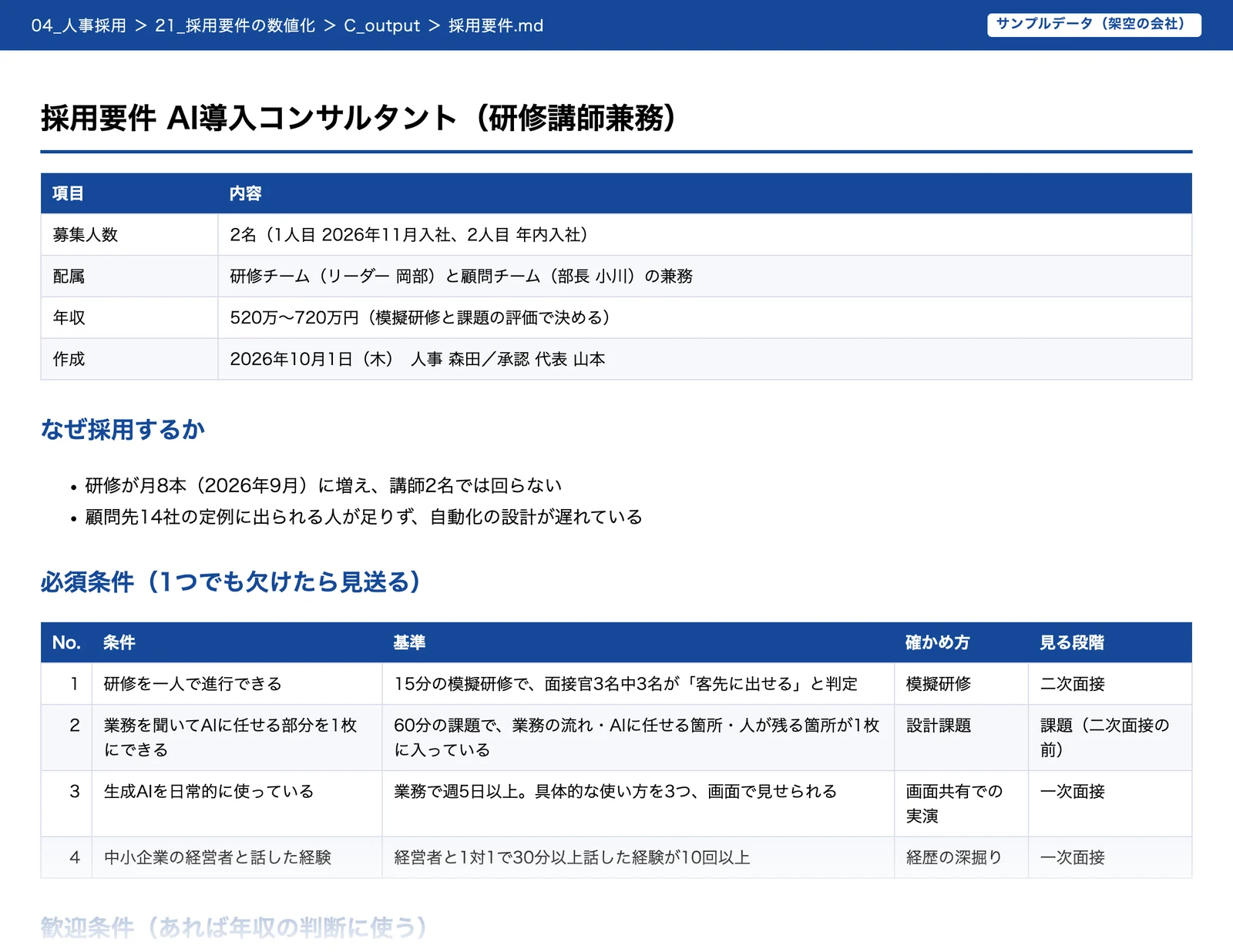Click the 見る段階 column header
The height and width of the screenshot is (952, 1233).
click(1072, 642)
